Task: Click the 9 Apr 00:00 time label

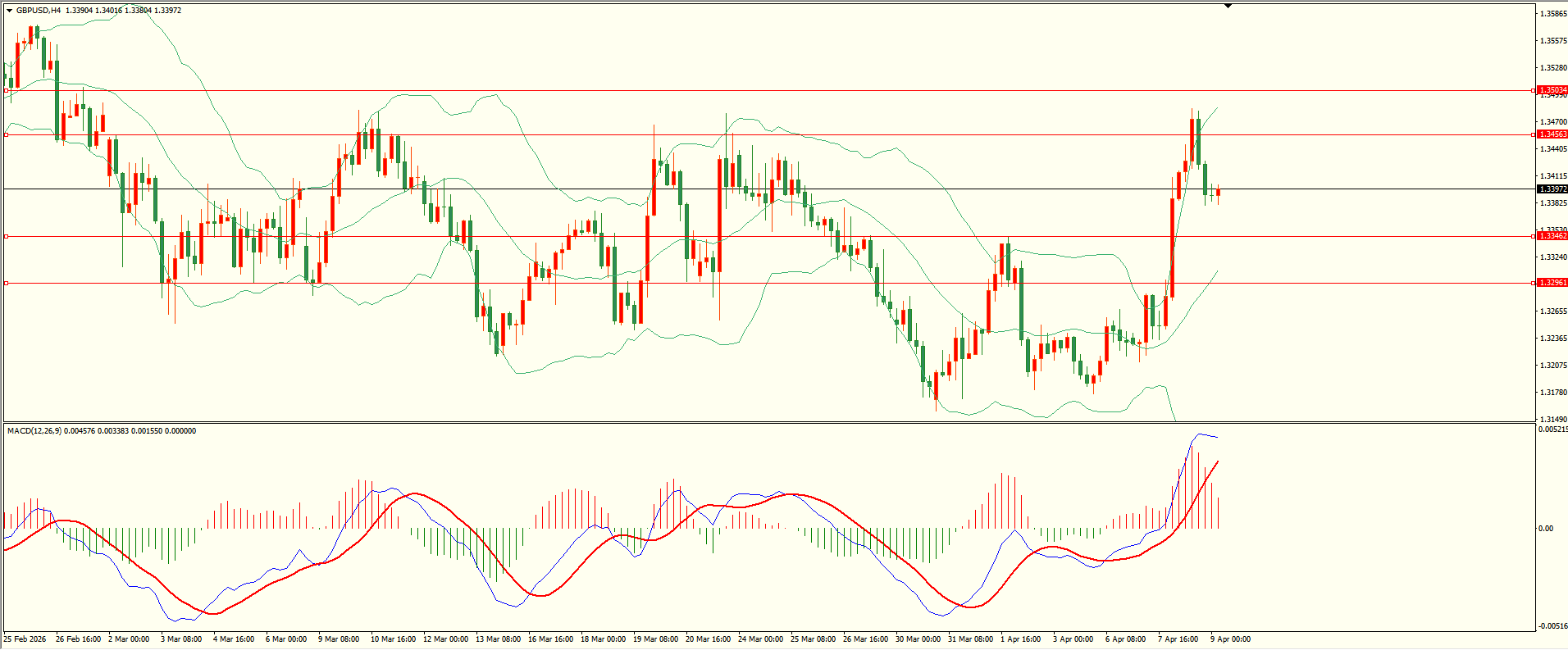Action: tap(1230, 639)
